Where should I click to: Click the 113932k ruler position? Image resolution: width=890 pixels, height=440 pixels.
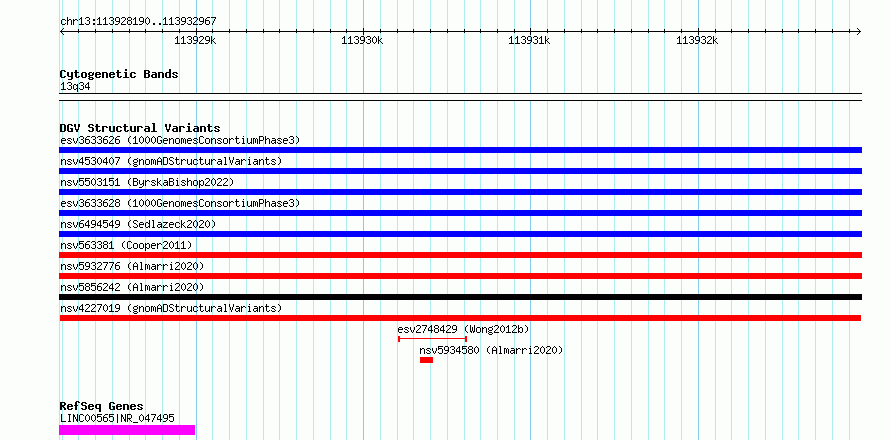coord(697,40)
